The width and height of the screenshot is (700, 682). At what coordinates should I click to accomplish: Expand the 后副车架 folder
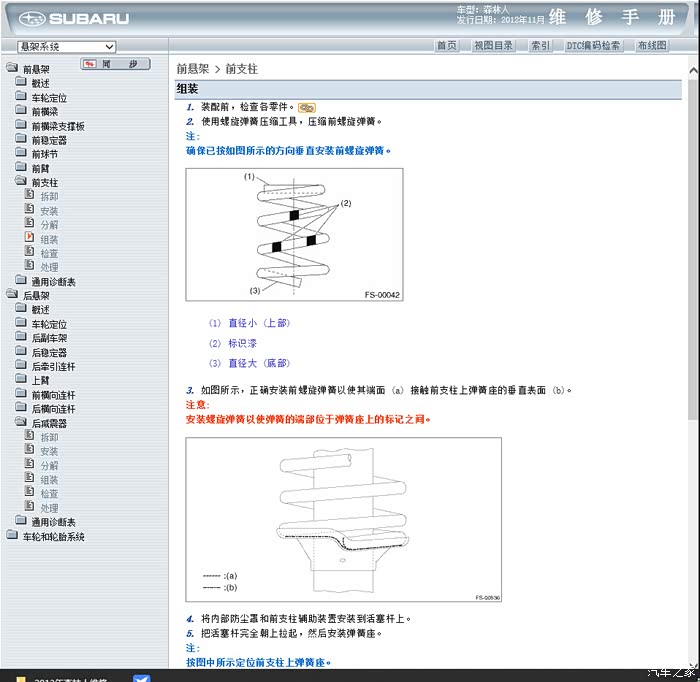(21, 339)
